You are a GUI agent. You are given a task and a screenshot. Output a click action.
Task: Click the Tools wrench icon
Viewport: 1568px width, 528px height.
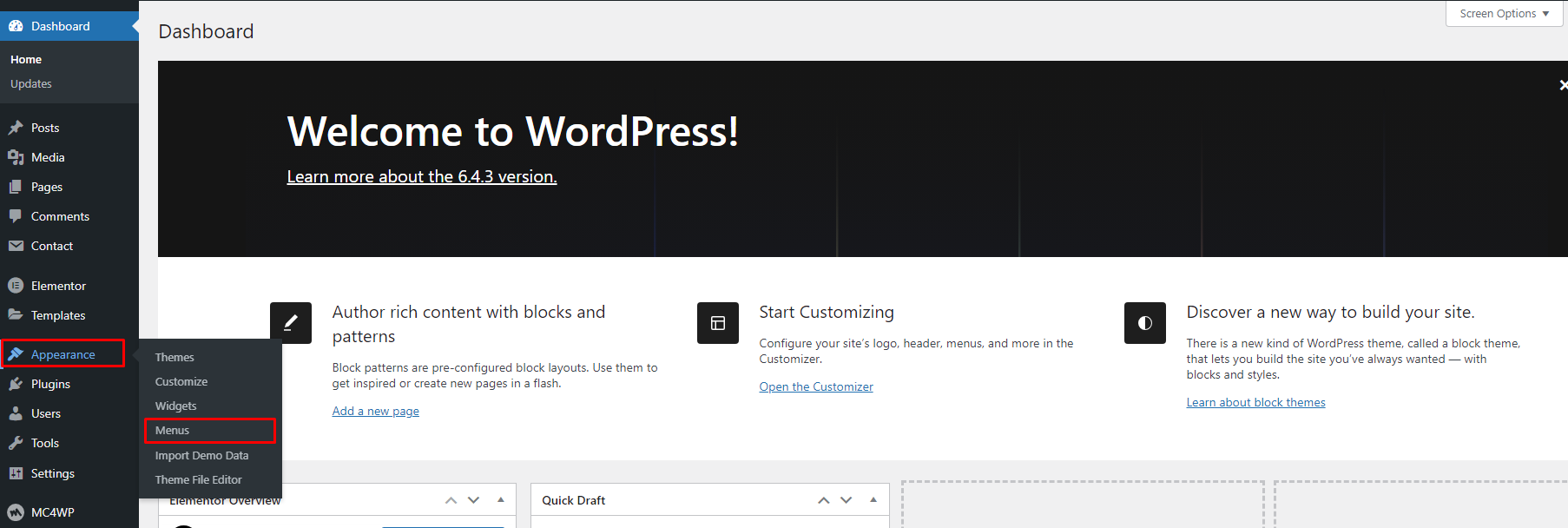16,443
